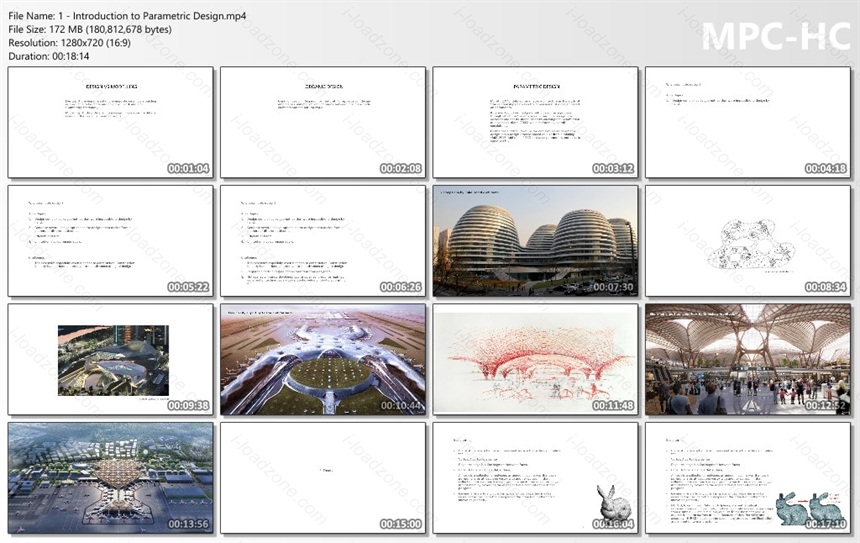Open the two bunnies slide thumbnail at 00:17:10

point(748,478)
